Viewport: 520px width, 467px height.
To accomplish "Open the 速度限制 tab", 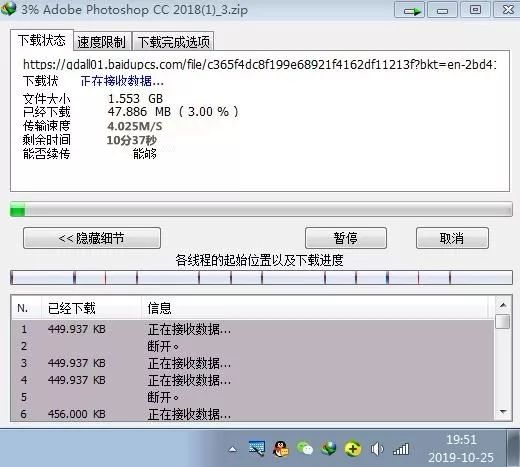I will [102, 42].
